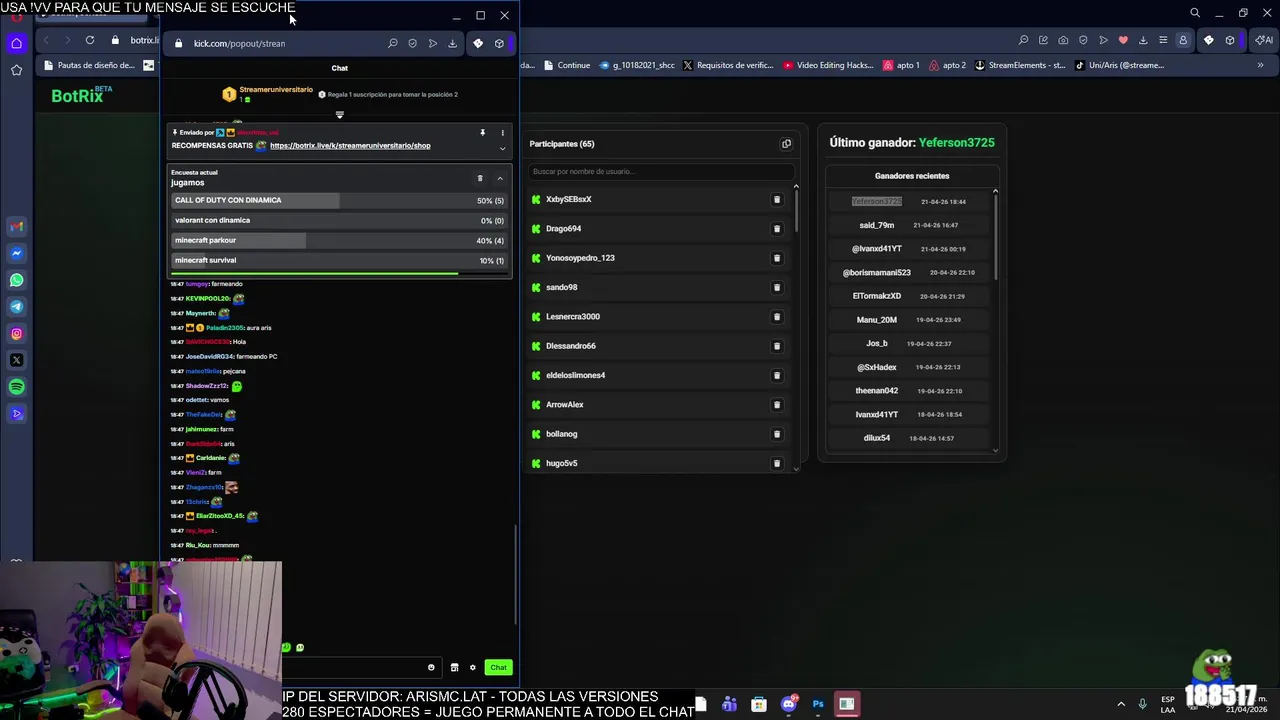
Task: Click the winner name Yeferson3725 in the heading
Action: (957, 142)
